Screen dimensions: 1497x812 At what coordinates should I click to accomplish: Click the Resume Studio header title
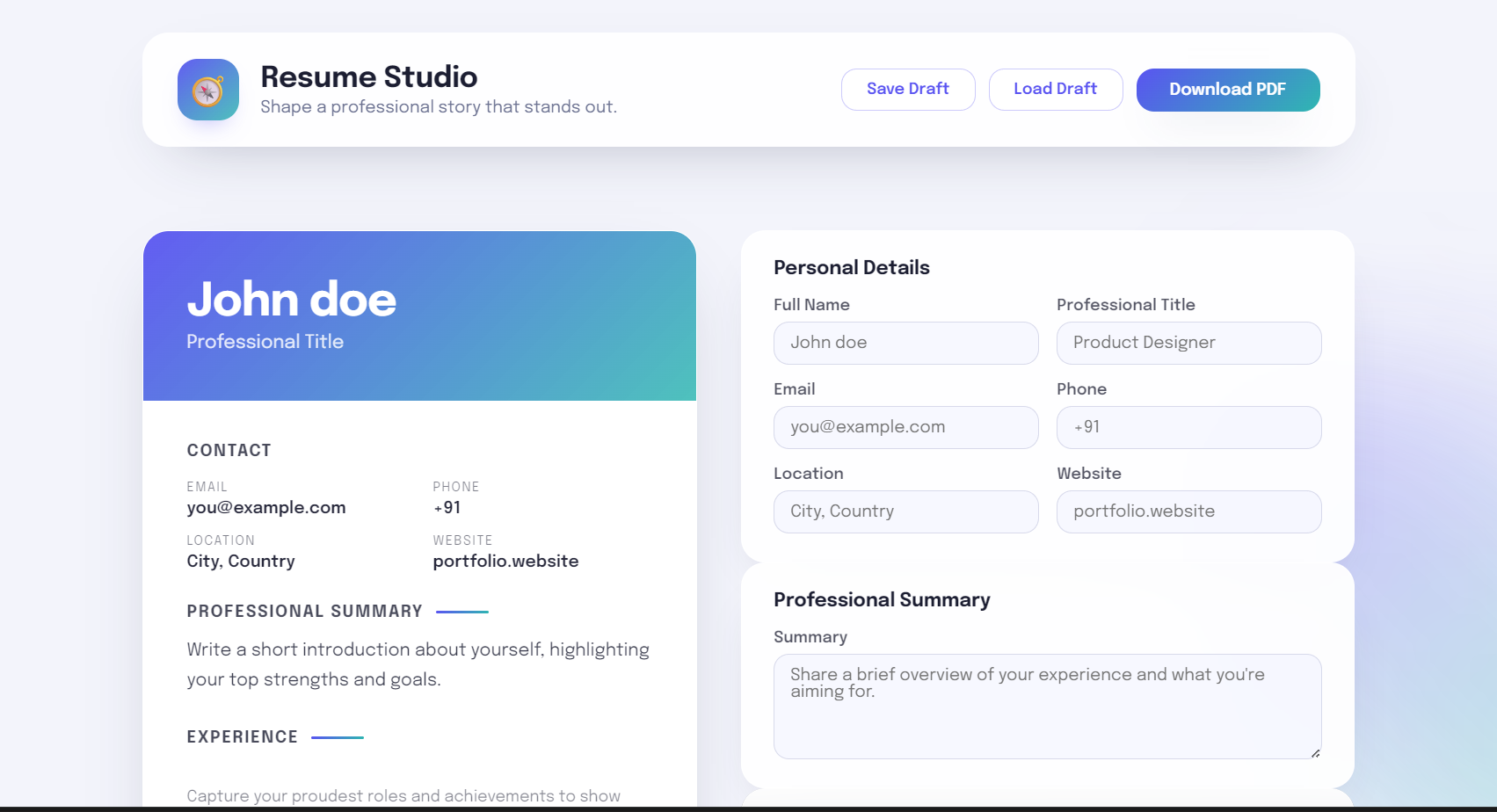(368, 77)
